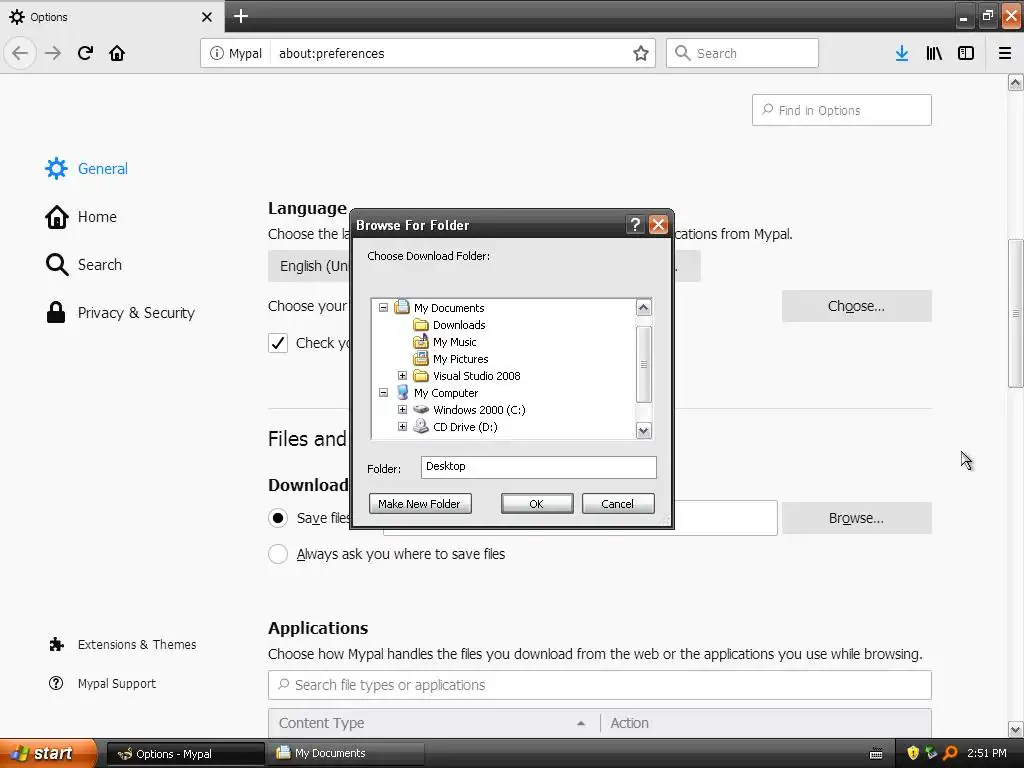Click the My Pictures folder icon
This screenshot has width=1024, height=768.
(421, 359)
